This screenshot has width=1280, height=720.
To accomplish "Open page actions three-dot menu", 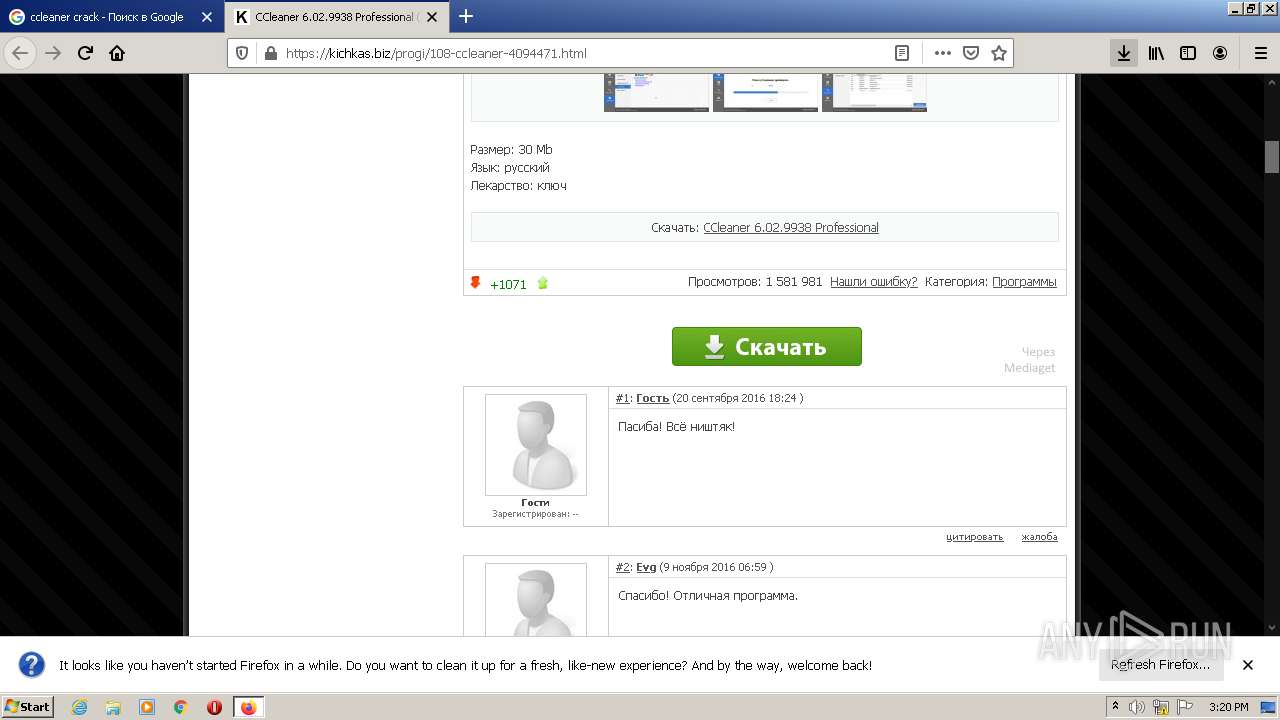I will click(x=942, y=53).
